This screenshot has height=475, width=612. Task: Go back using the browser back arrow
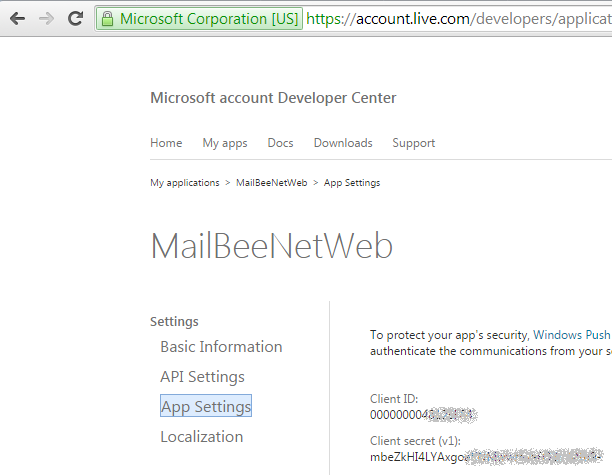tap(18, 18)
